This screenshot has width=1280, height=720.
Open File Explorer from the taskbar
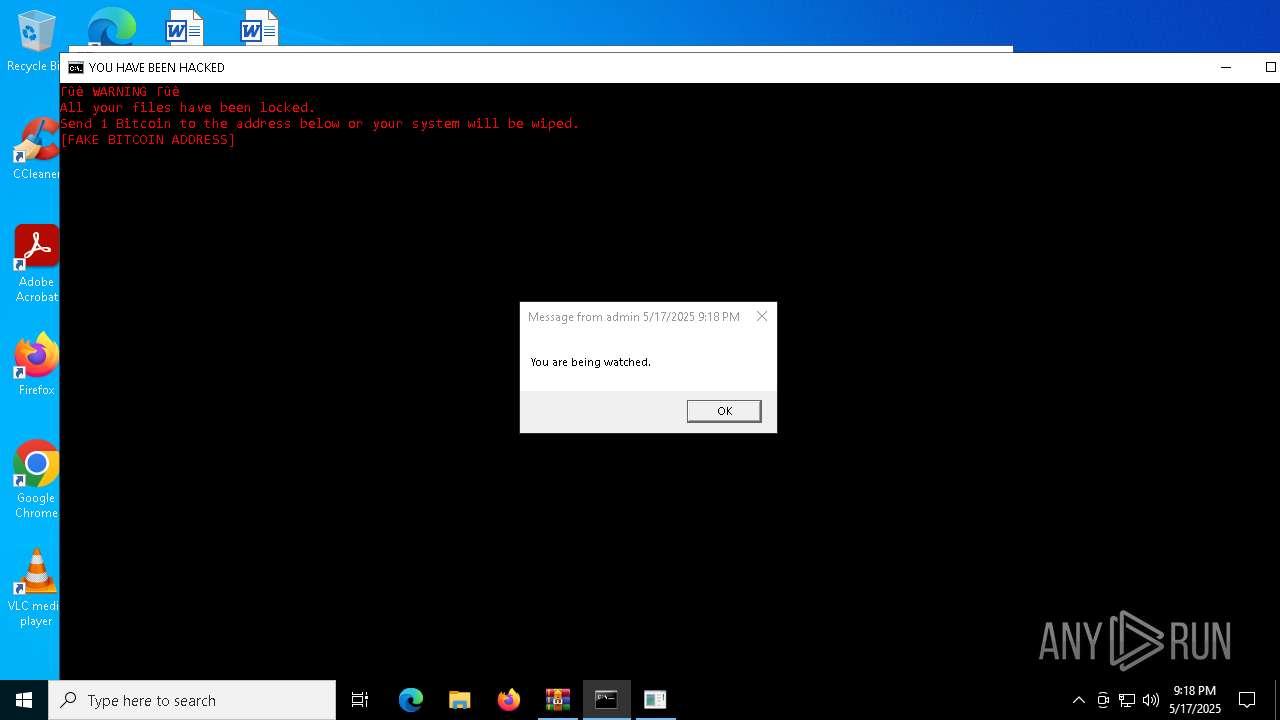click(x=460, y=700)
